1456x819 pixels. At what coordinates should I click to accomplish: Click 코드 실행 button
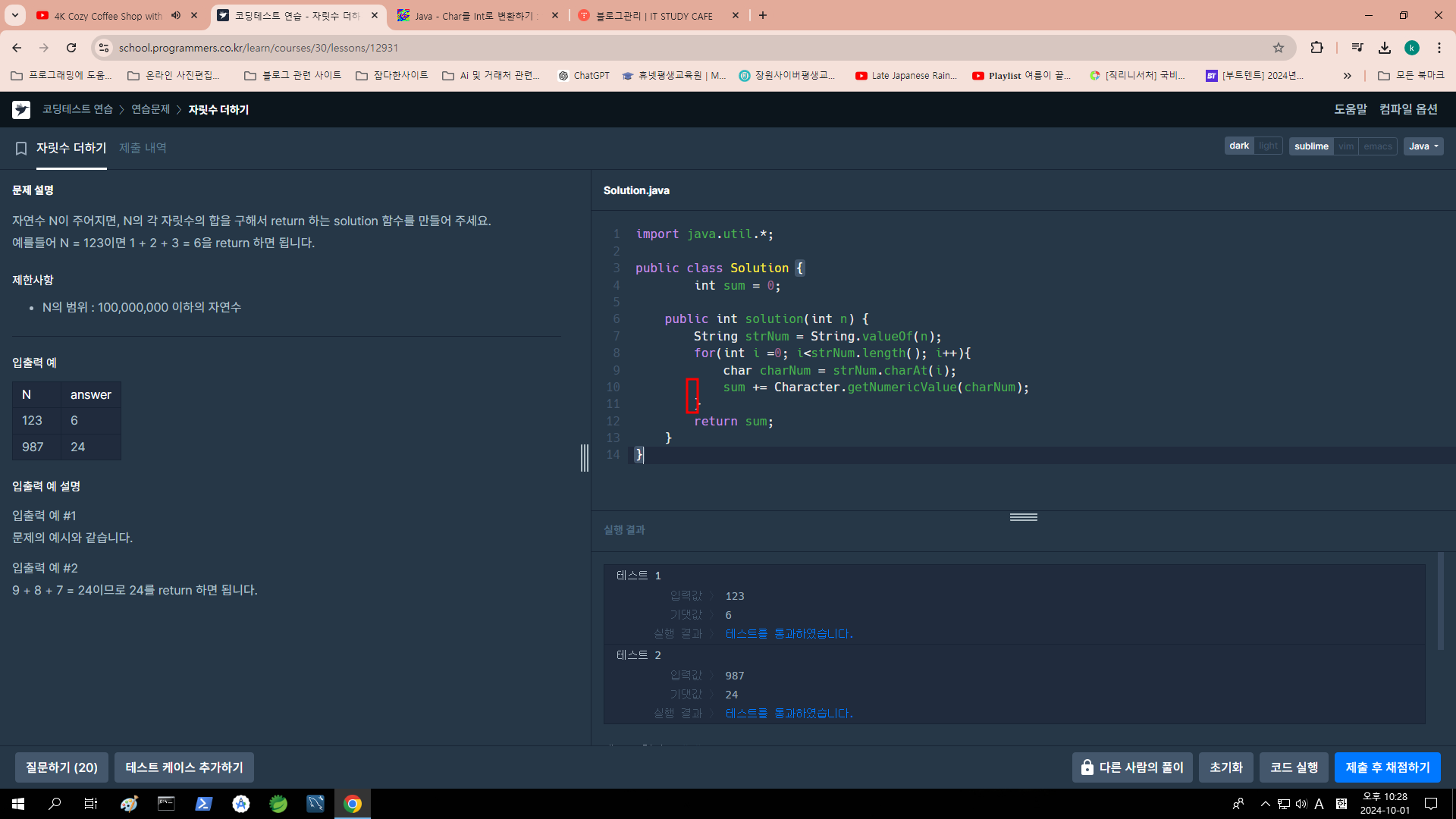coord(1294,767)
